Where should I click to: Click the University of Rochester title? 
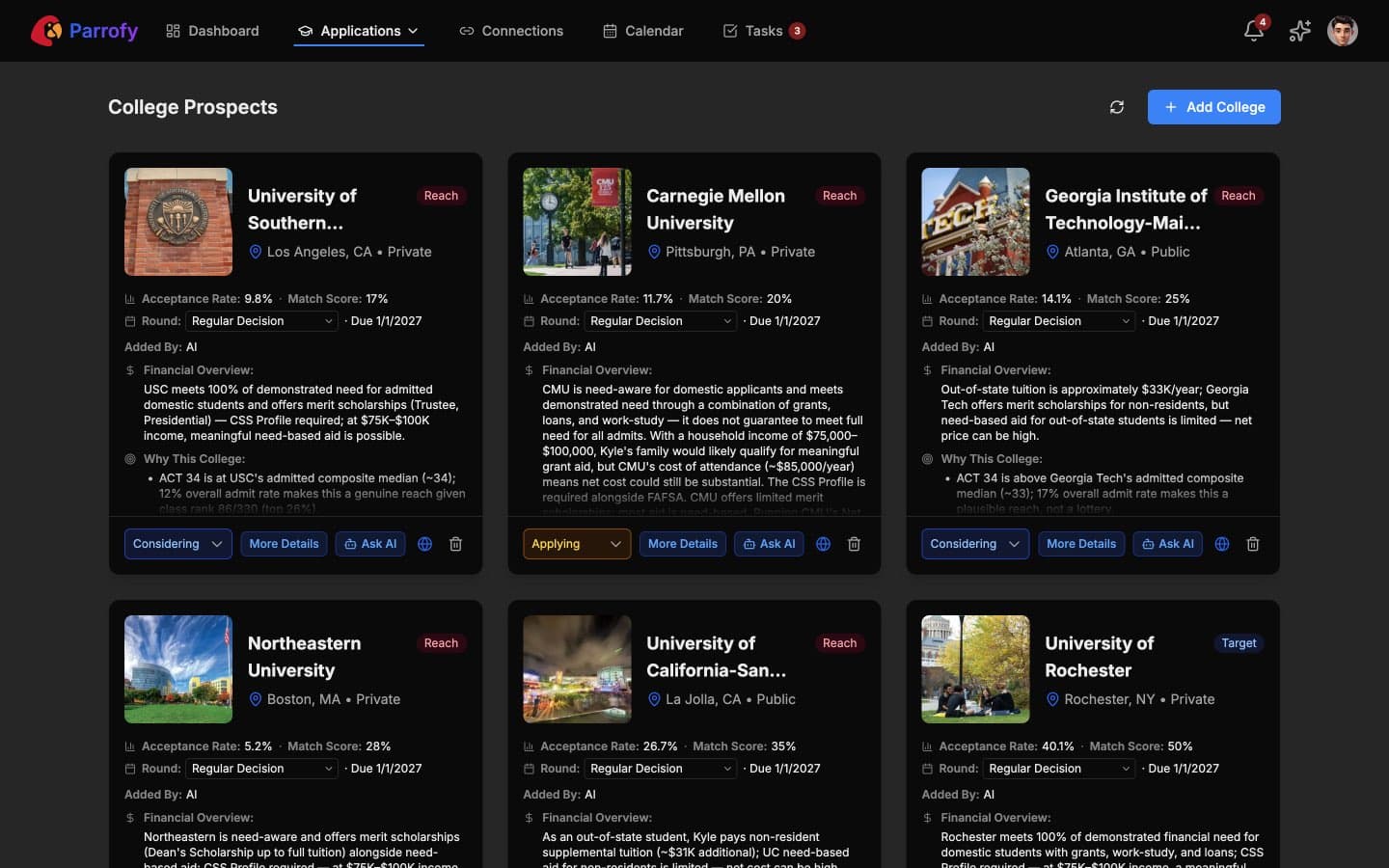[1100, 657]
